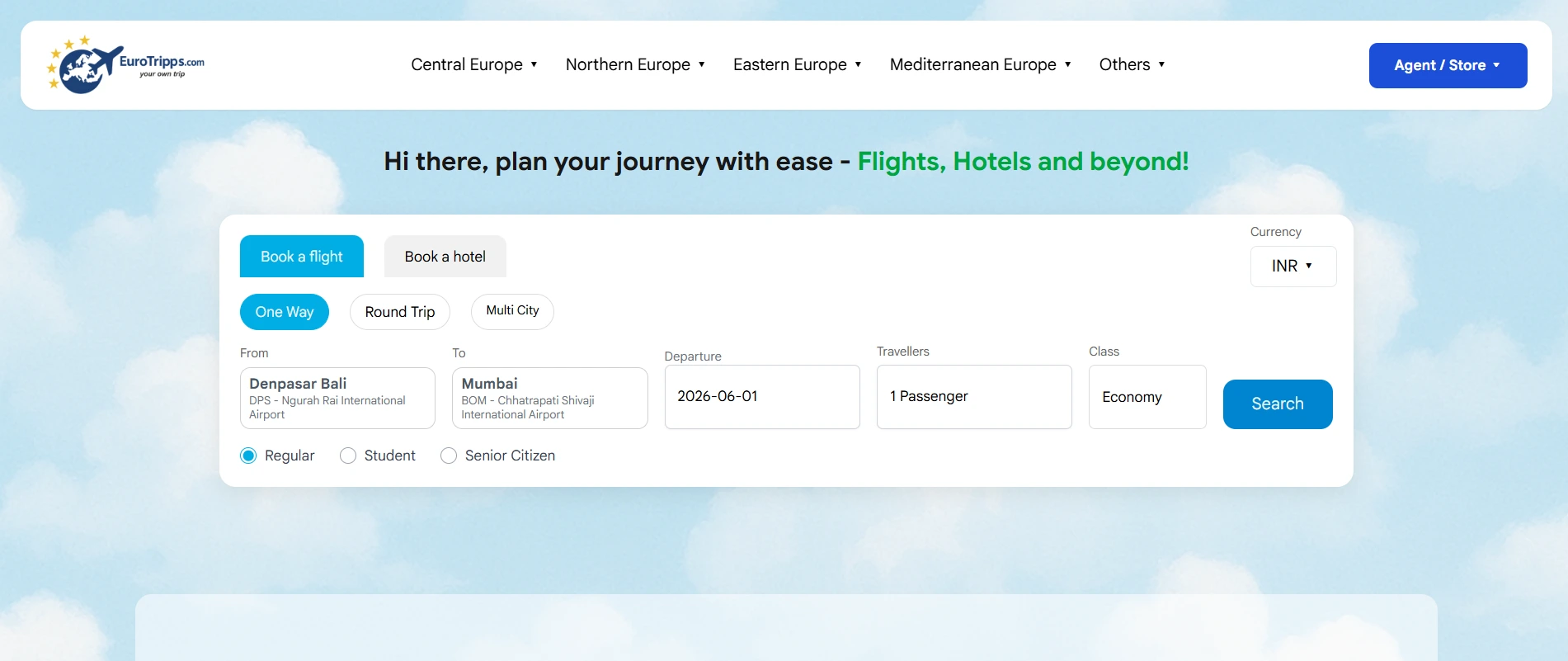1568x661 pixels.
Task: Open the Northern Europe dropdown
Action: (x=635, y=64)
